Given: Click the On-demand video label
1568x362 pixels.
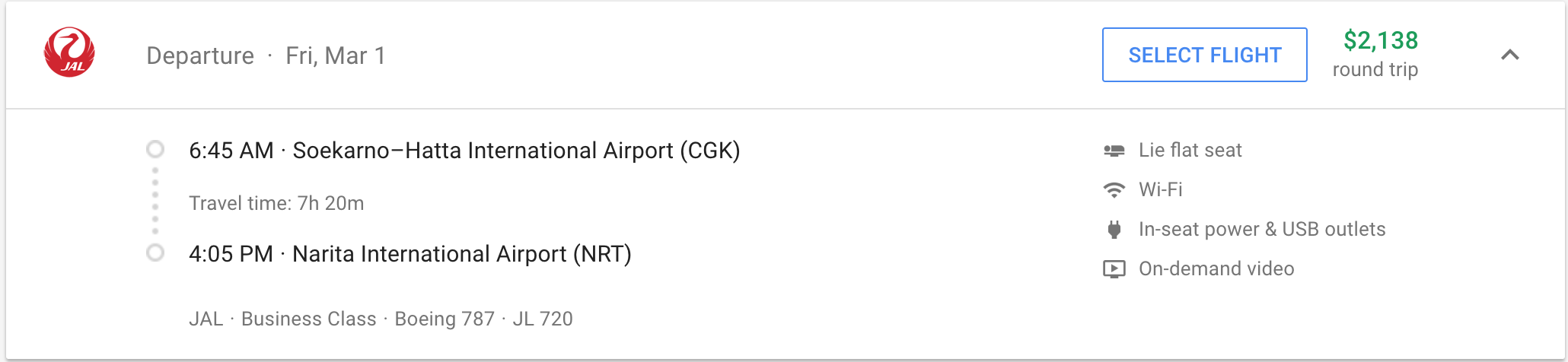Looking at the screenshot, I should pyautogui.click(x=1216, y=269).
